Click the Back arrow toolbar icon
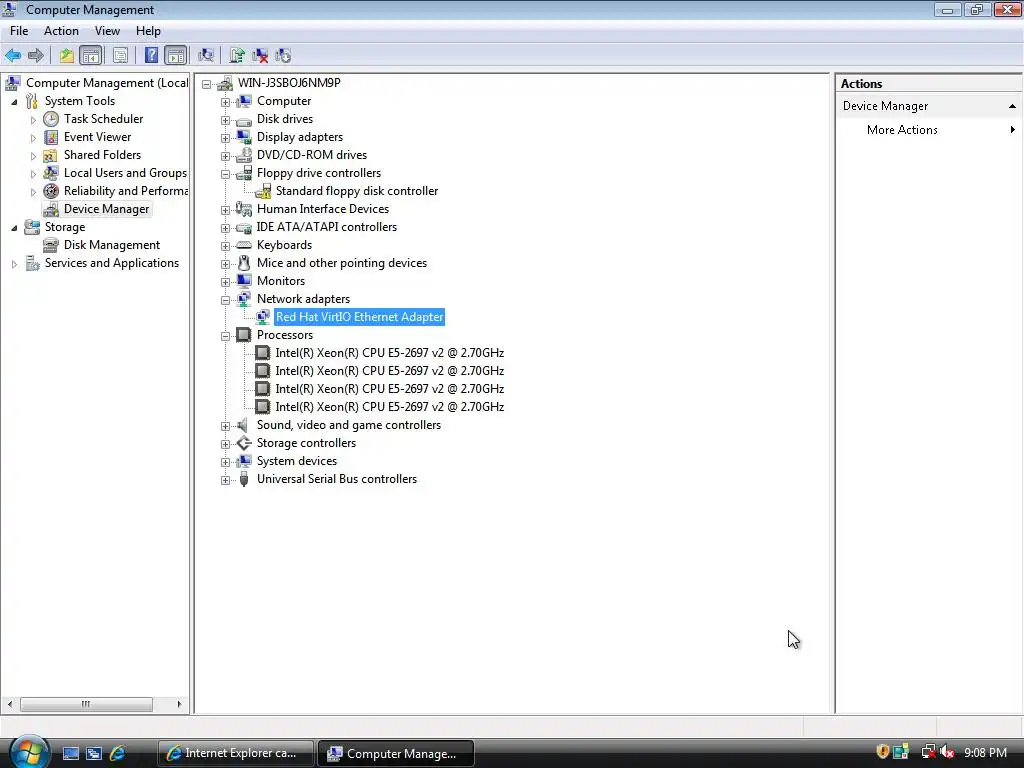 click(13, 56)
